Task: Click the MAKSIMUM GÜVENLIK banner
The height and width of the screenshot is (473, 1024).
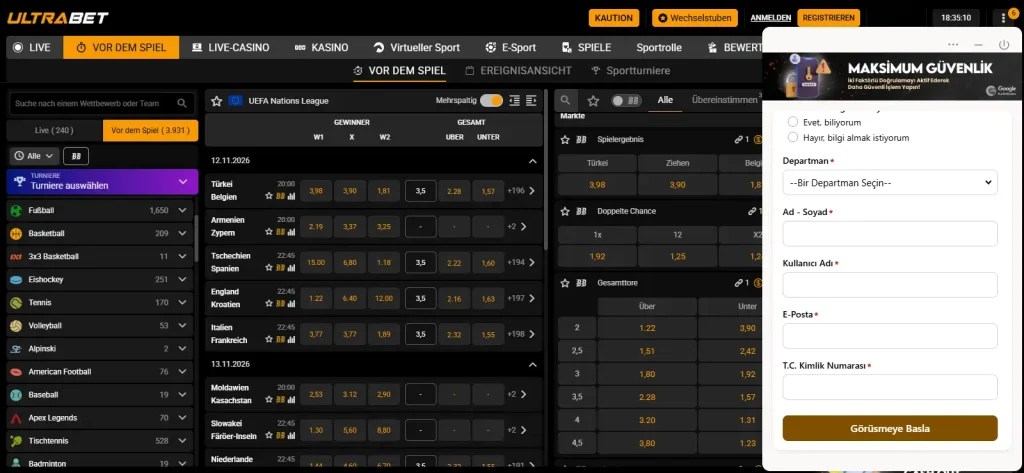Action: coord(893,77)
